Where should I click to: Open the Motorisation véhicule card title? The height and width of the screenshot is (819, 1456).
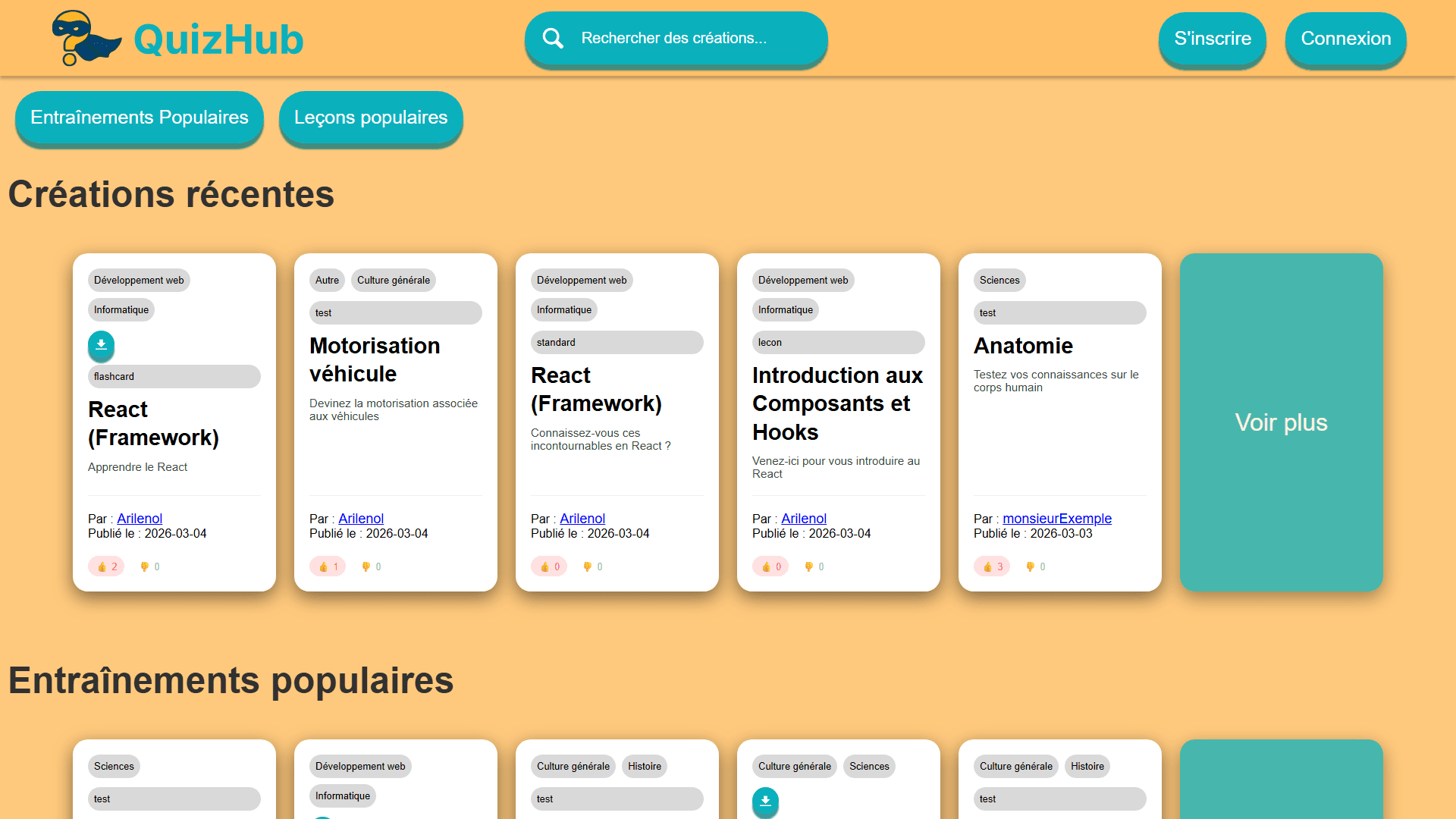tap(375, 359)
